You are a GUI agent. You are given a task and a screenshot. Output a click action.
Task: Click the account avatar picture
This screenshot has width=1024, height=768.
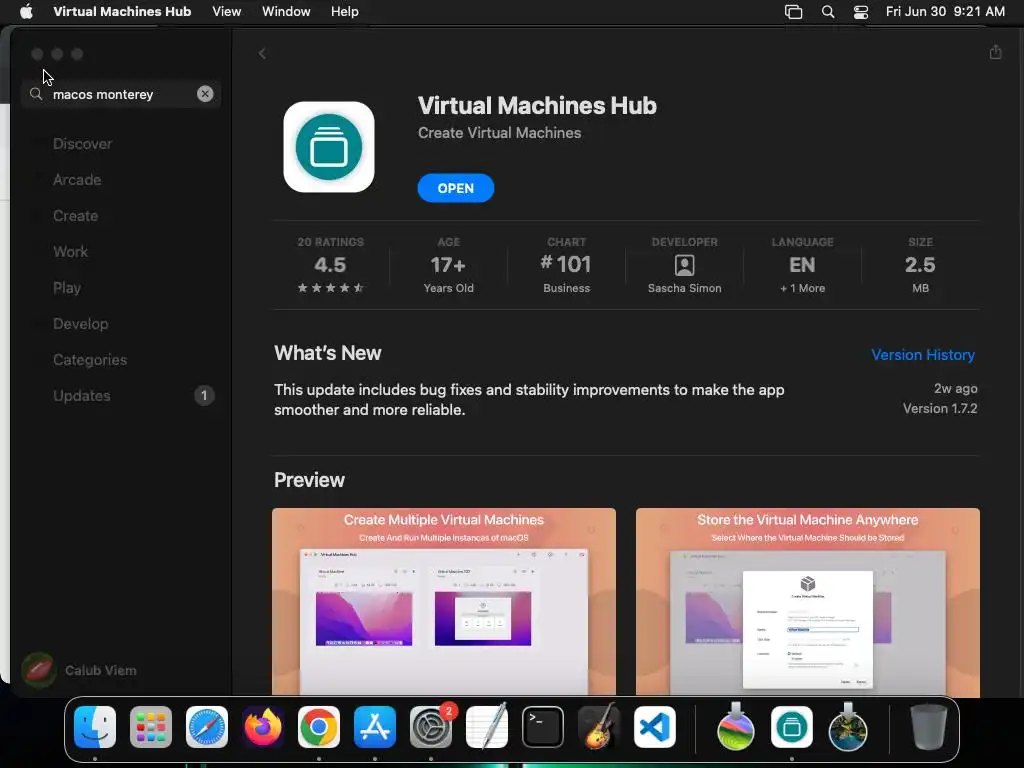pos(39,670)
